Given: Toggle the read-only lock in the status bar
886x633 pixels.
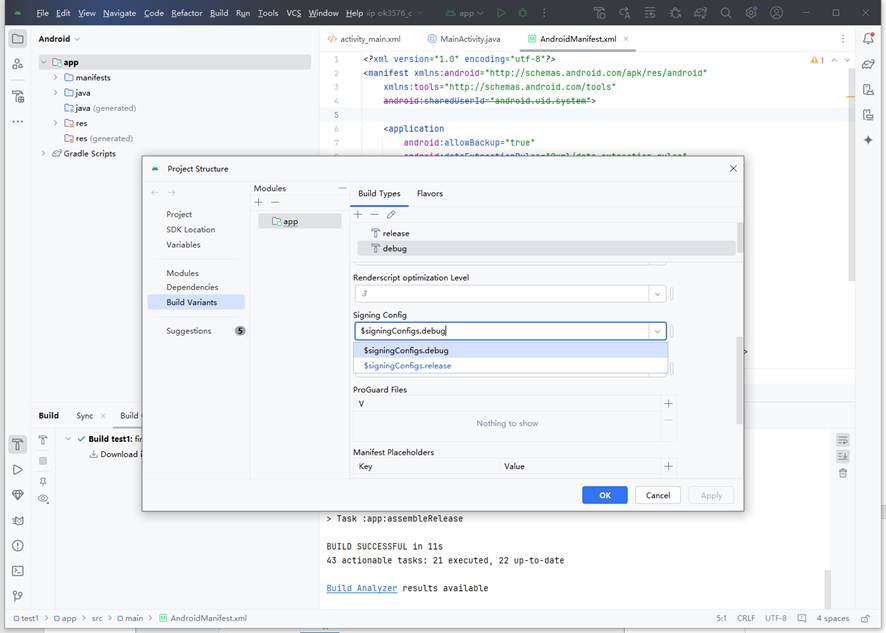Looking at the screenshot, I should pyautogui.click(x=865, y=618).
